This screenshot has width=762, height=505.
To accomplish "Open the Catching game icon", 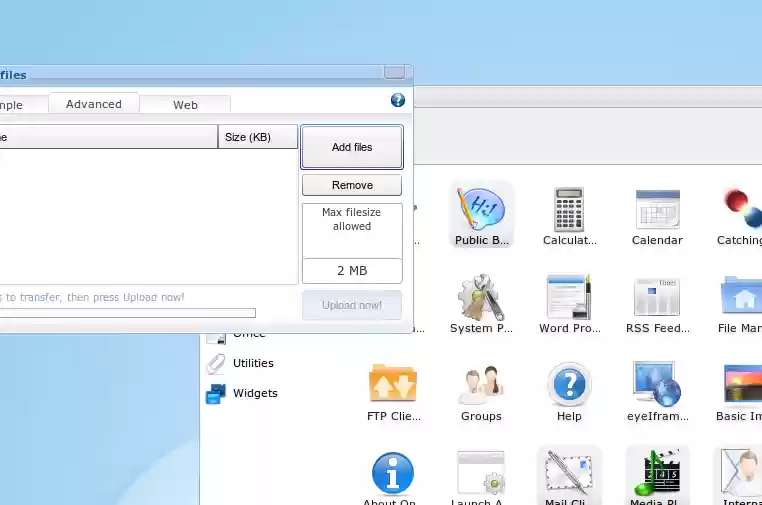I will (743, 209).
